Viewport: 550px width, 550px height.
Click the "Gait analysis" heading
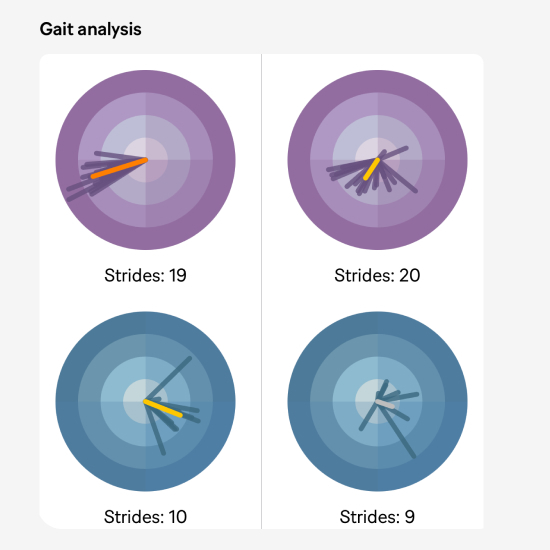(x=90, y=29)
